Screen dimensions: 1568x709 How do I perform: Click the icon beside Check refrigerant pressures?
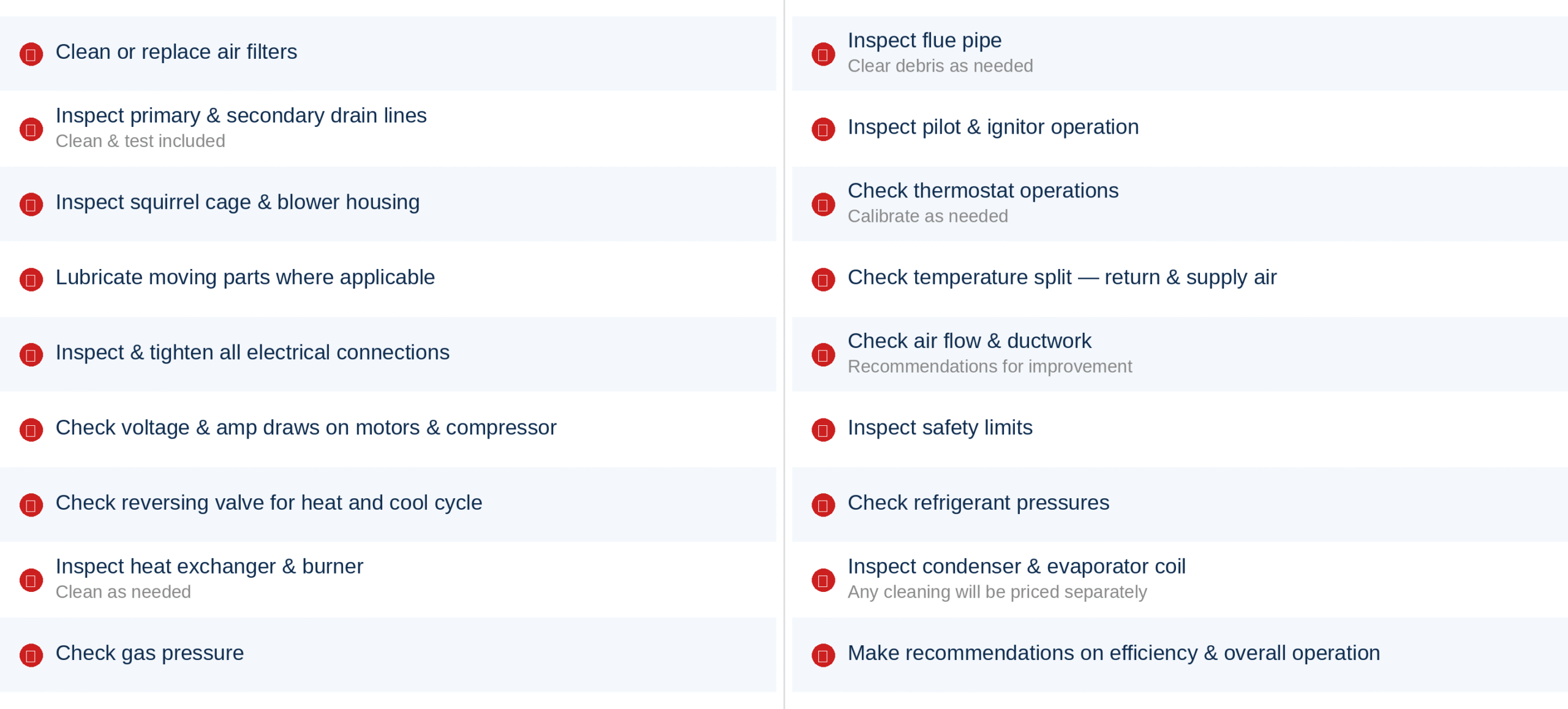click(x=823, y=505)
